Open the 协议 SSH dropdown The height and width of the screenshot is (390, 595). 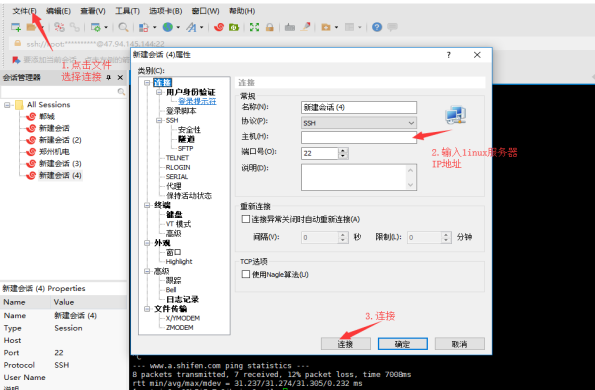coord(359,123)
